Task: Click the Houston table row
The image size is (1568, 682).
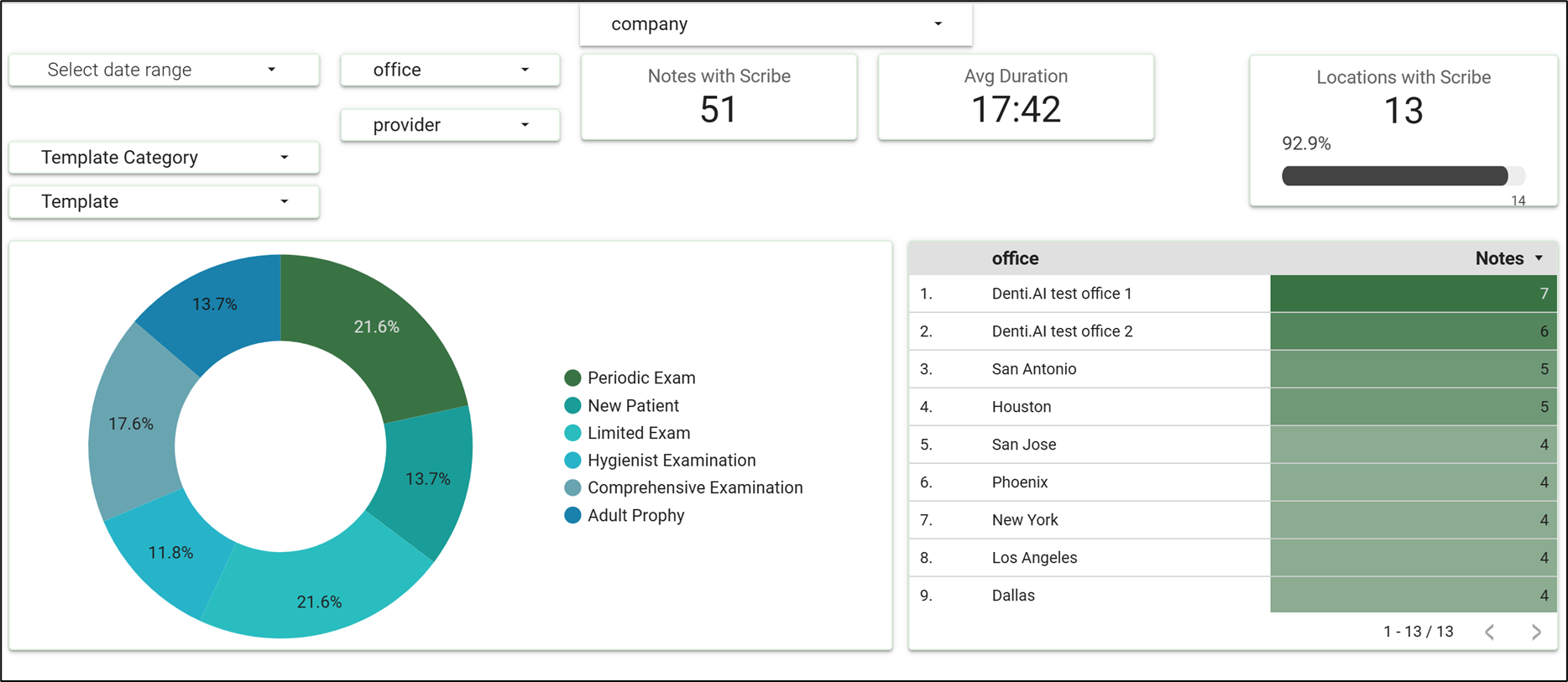Action: 1232,407
